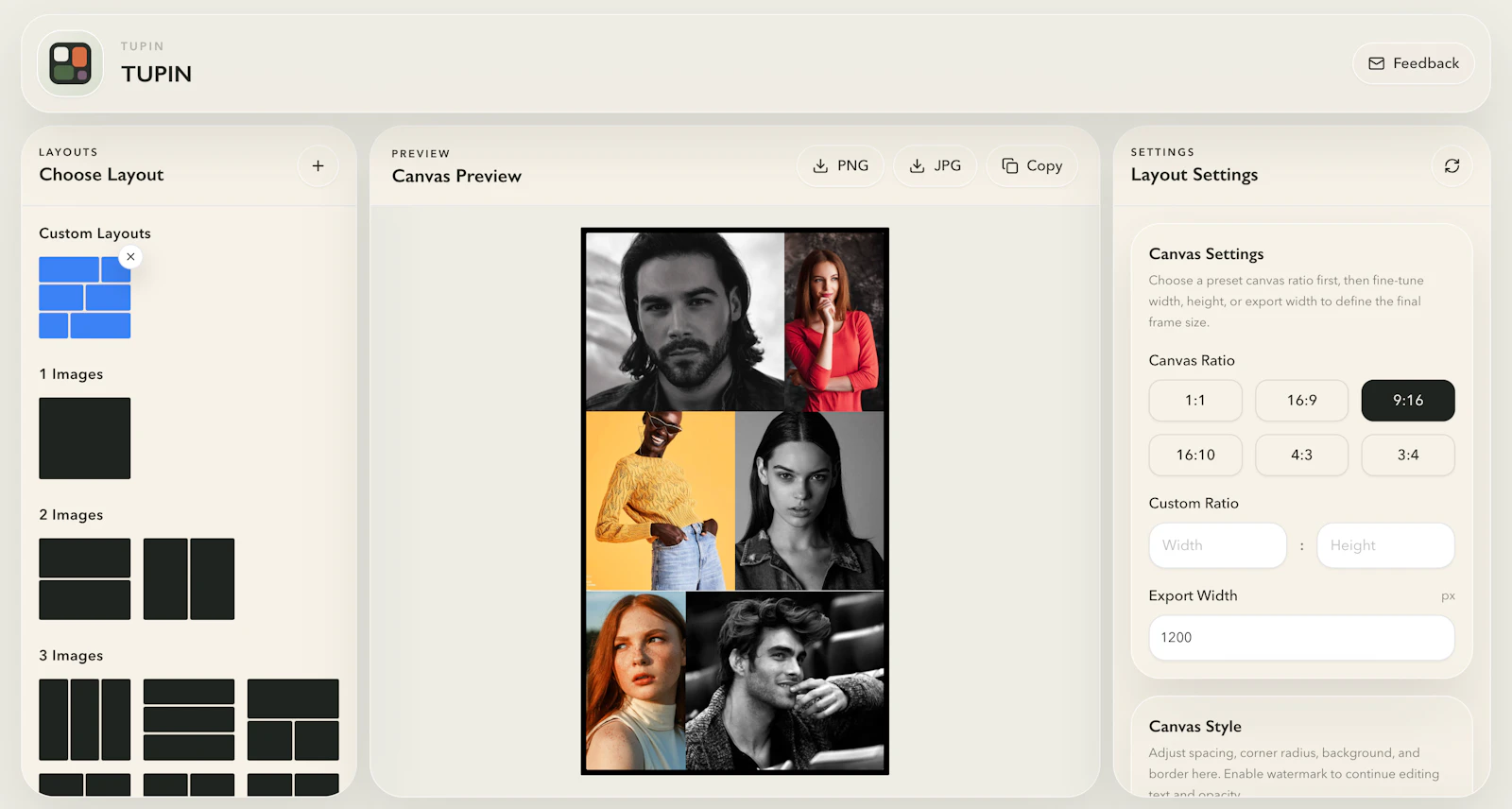This screenshot has width=1512, height=809.
Task: Click the "Export Width" label
Action: (1193, 596)
